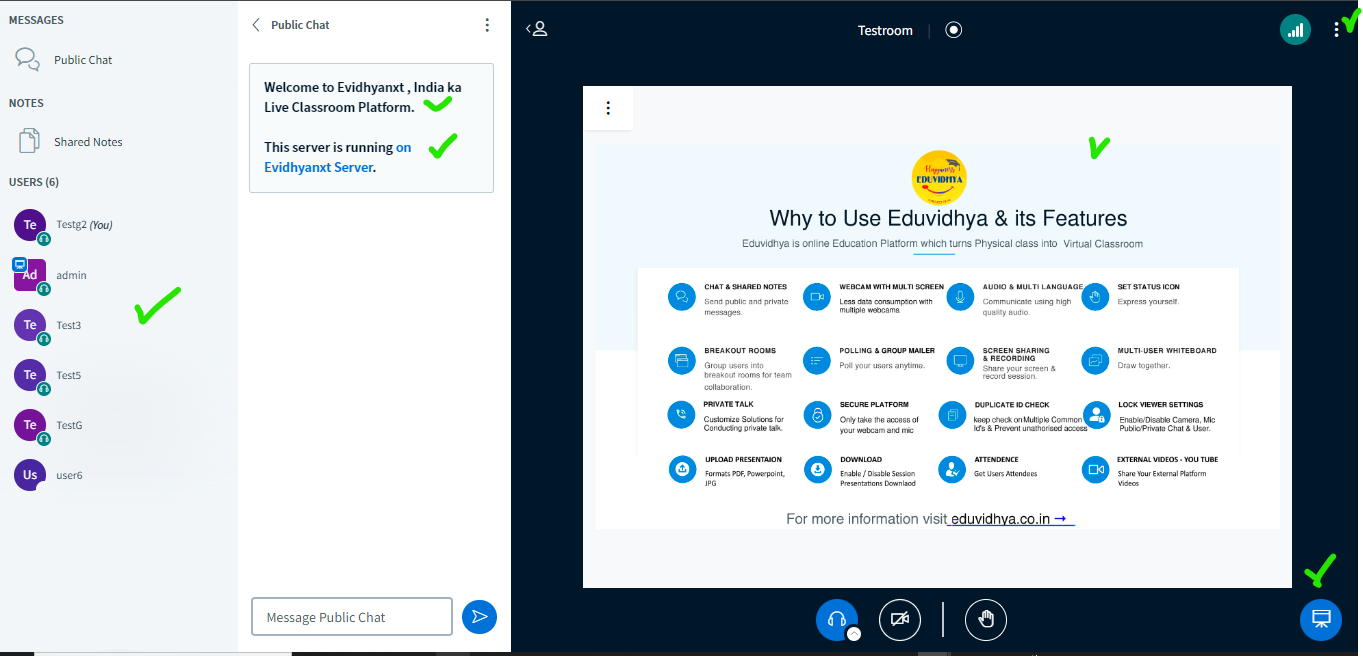Send a message with the send button
The height and width of the screenshot is (656, 1363).
tap(479, 616)
